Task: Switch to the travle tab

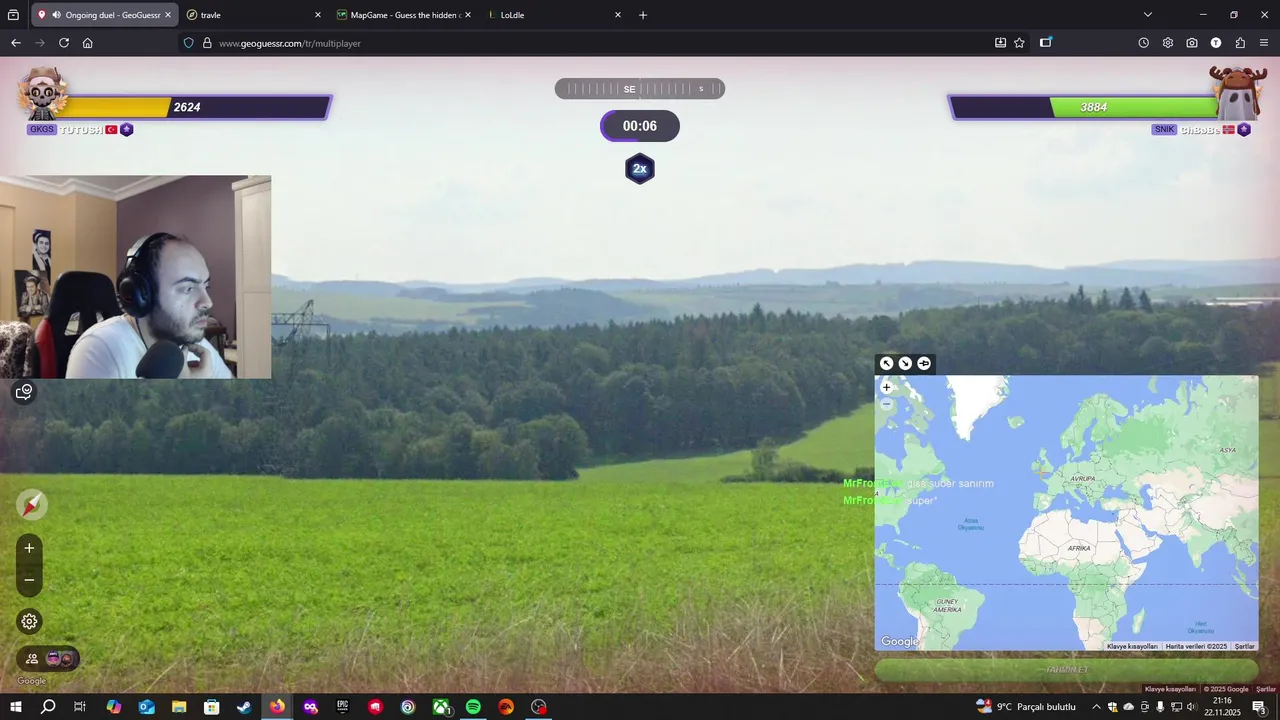Action: [255, 15]
